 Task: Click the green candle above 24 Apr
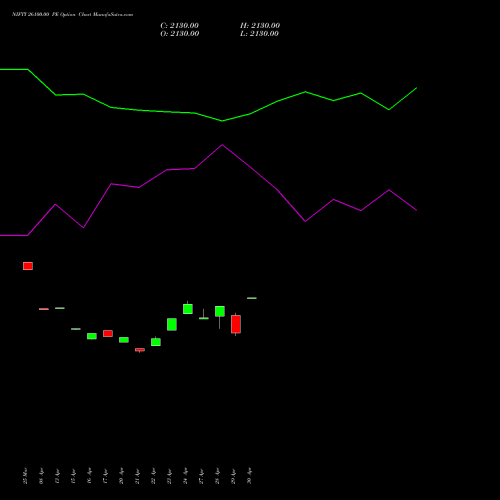coord(188,309)
